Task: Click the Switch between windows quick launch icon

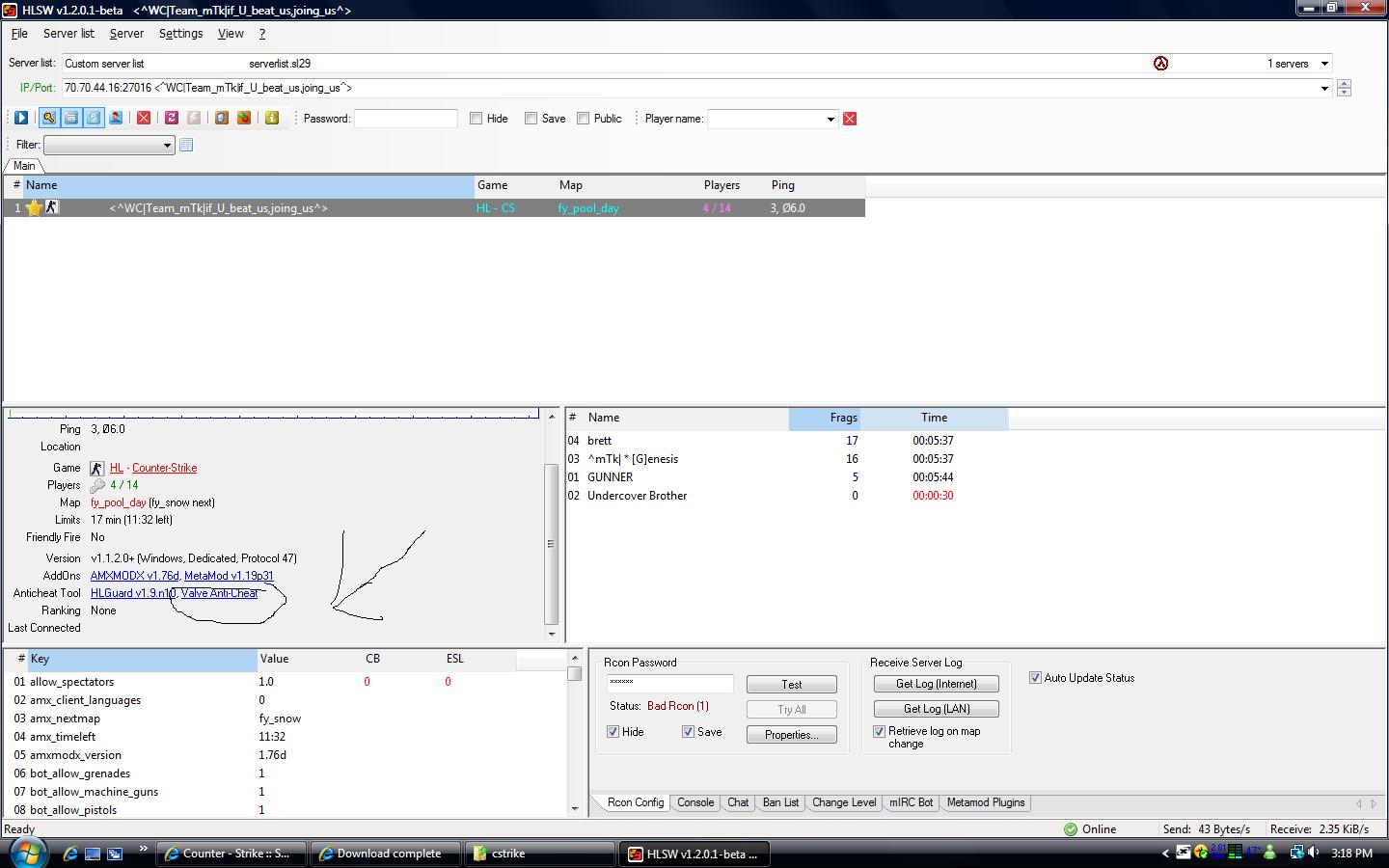Action: pyautogui.click(x=115, y=854)
